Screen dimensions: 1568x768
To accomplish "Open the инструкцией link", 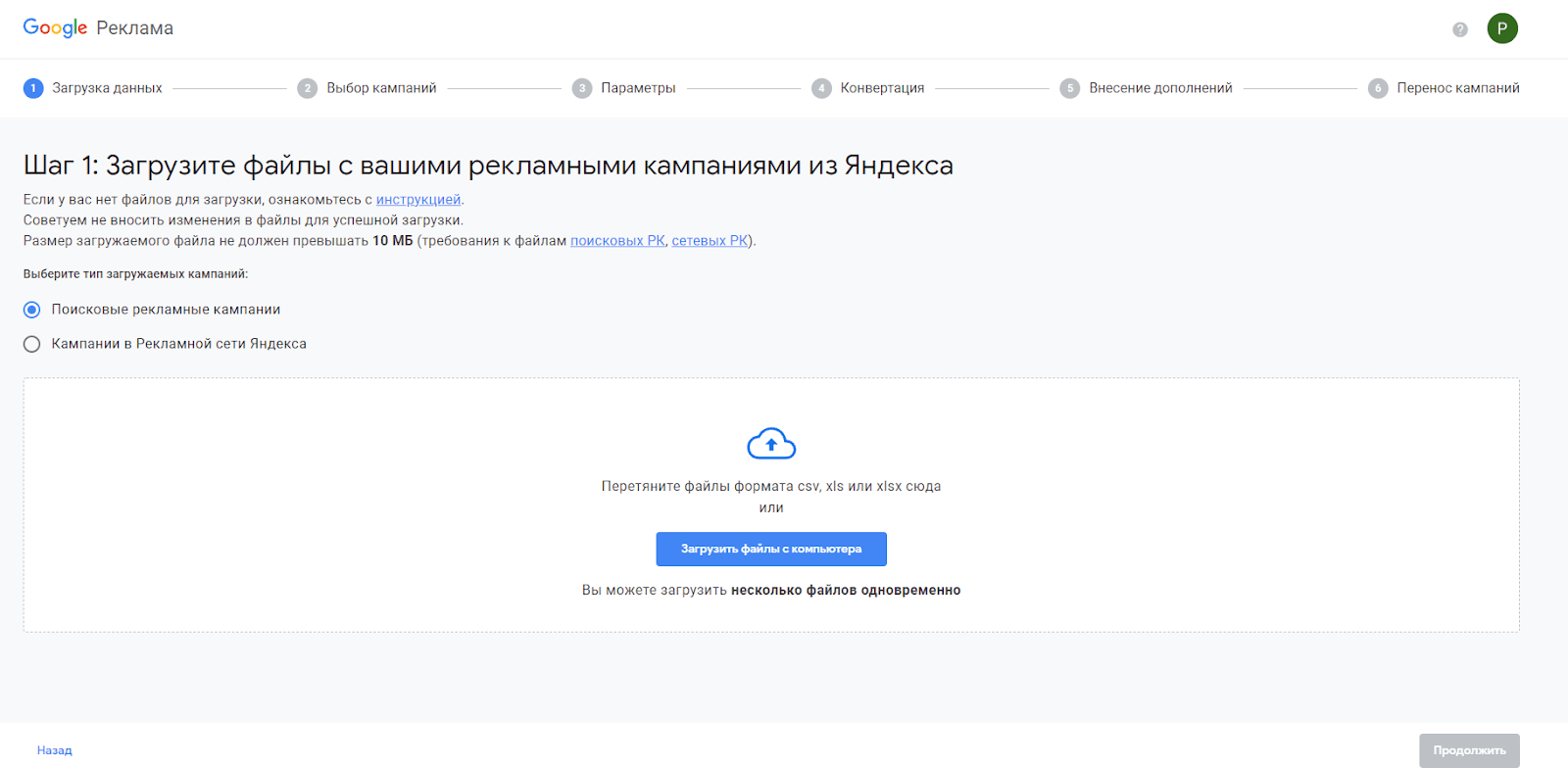I will pos(418,200).
